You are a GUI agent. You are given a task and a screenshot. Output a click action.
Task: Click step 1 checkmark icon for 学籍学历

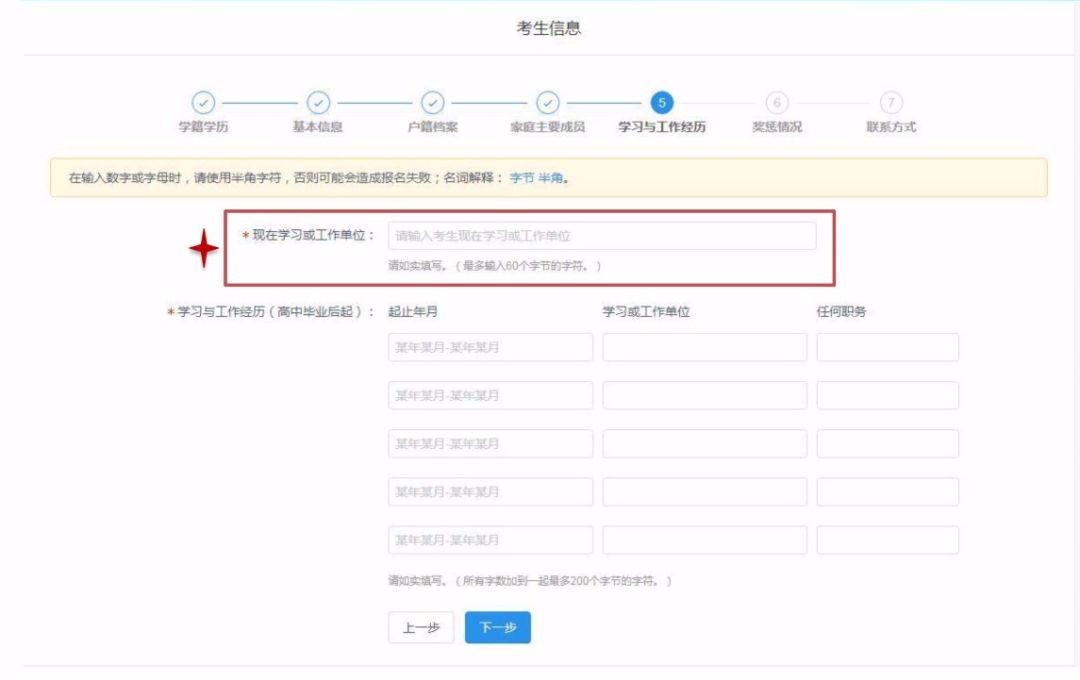(x=203, y=102)
